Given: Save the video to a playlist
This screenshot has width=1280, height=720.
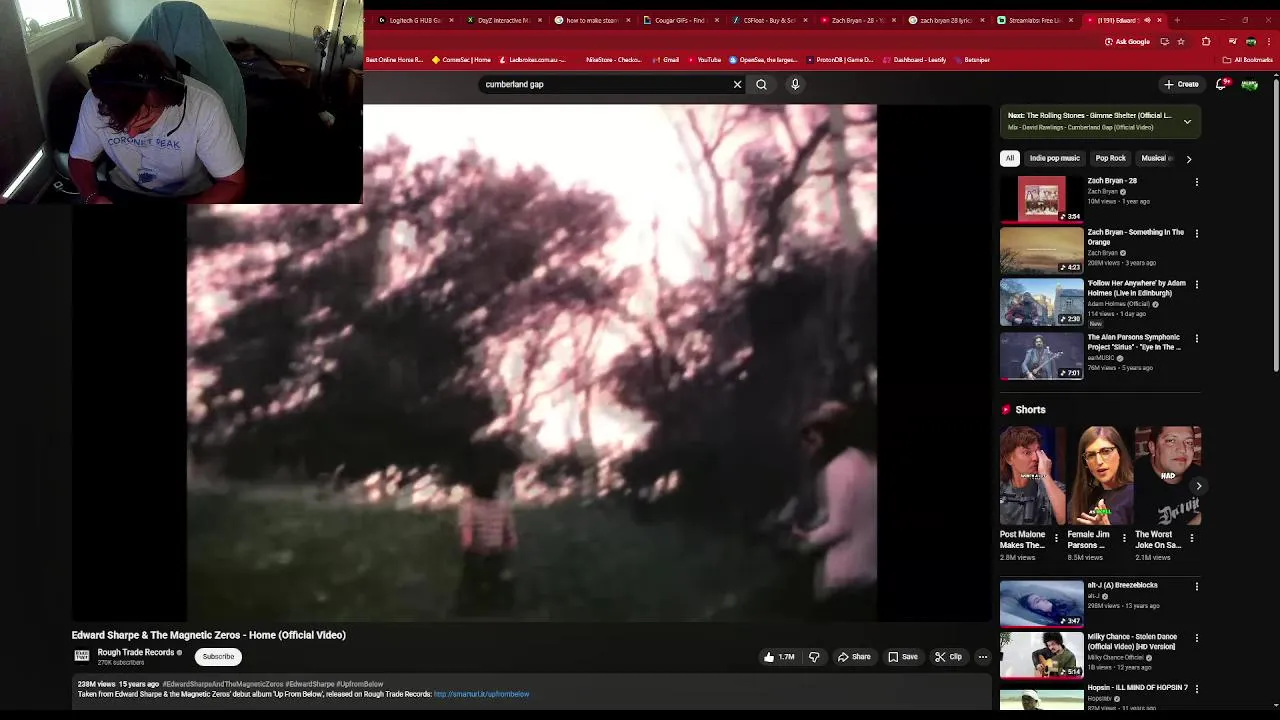Looking at the screenshot, I should (x=903, y=657).
